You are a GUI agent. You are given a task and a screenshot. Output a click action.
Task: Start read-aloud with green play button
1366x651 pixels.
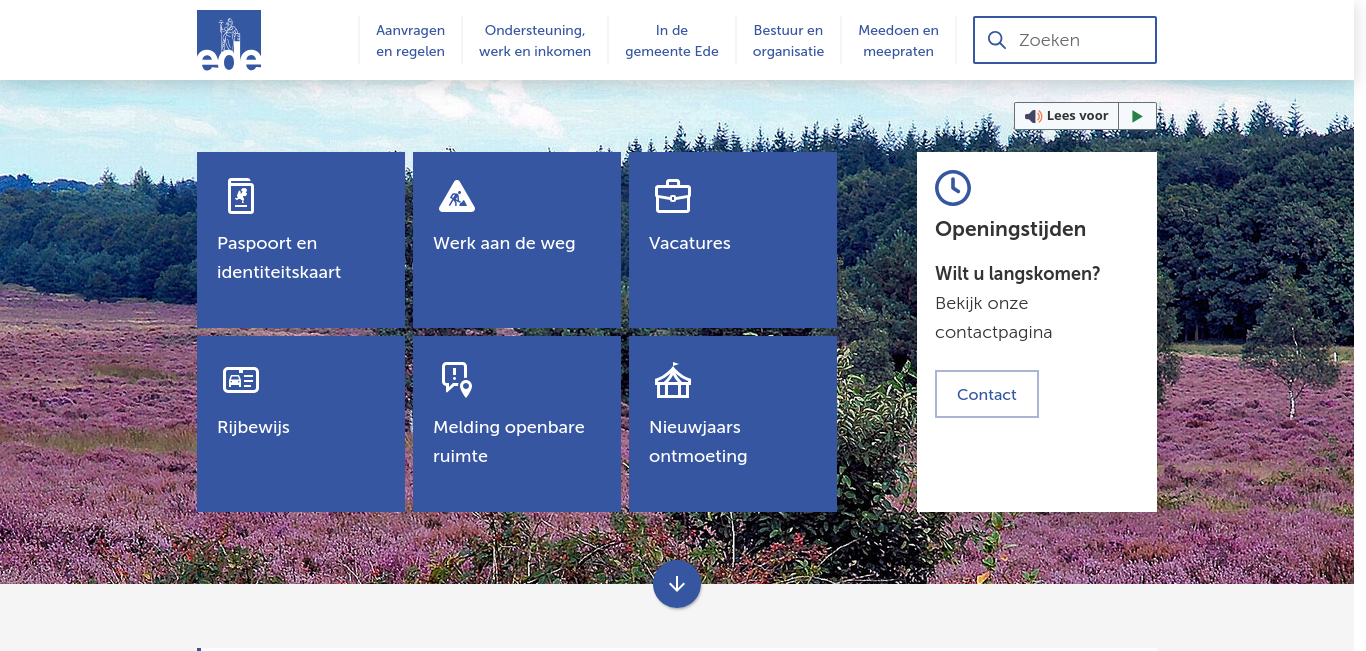(x=1137, y=116)
